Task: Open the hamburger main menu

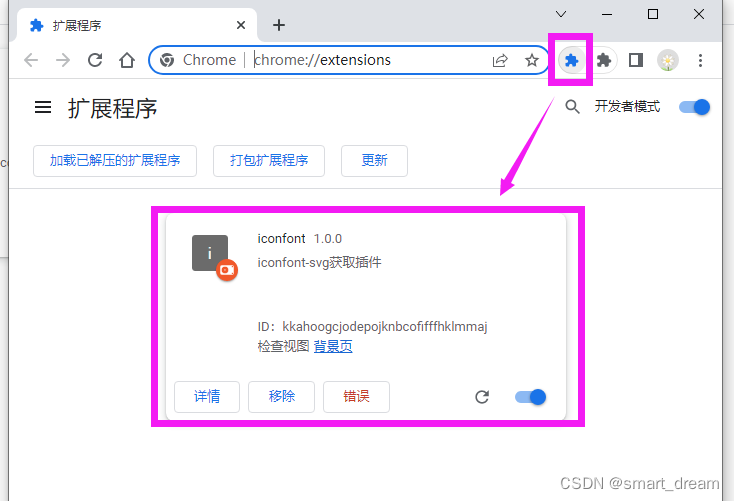Action: point(43,108)
